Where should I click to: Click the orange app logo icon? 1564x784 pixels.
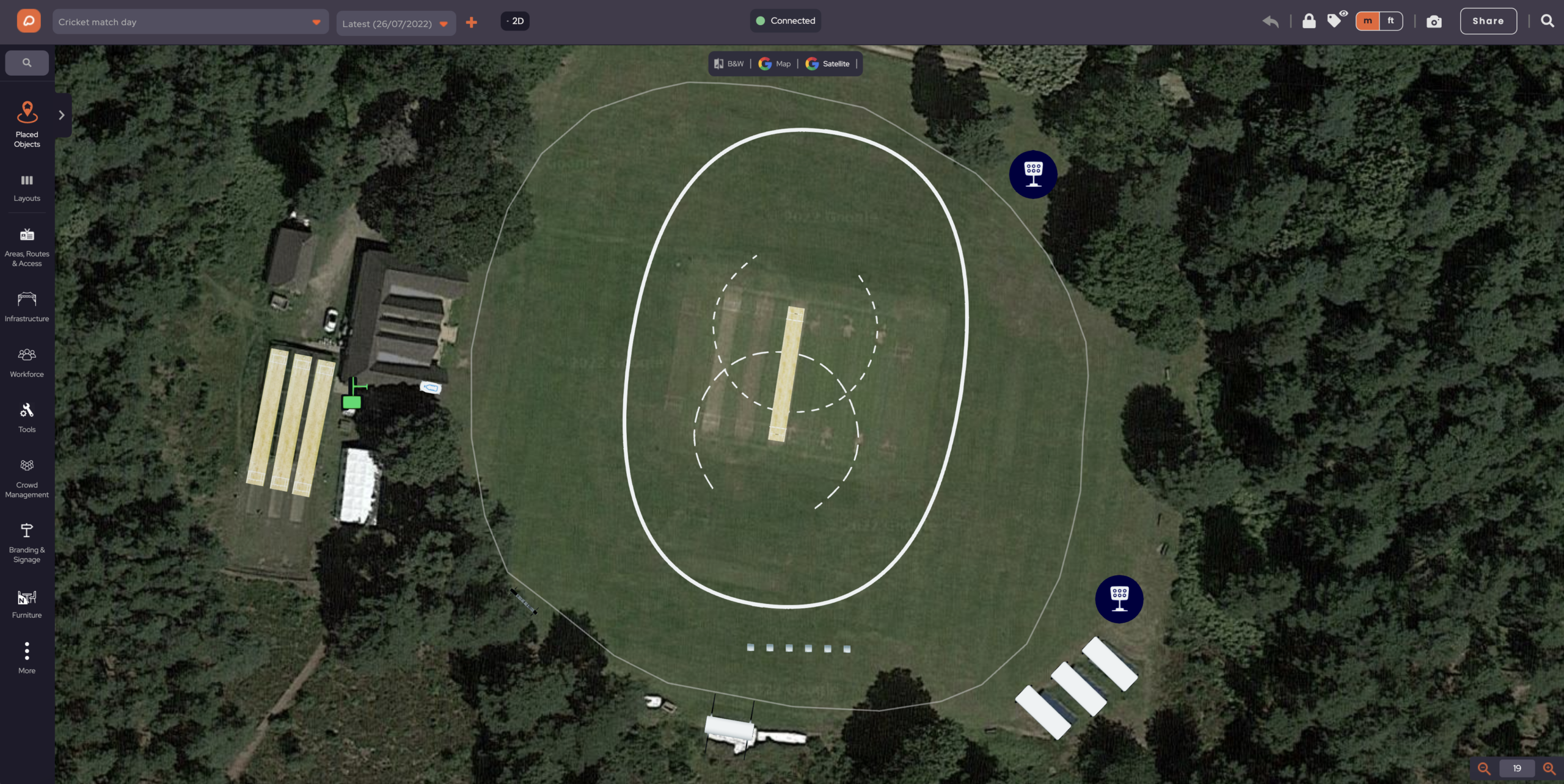[x=28, y=21]
